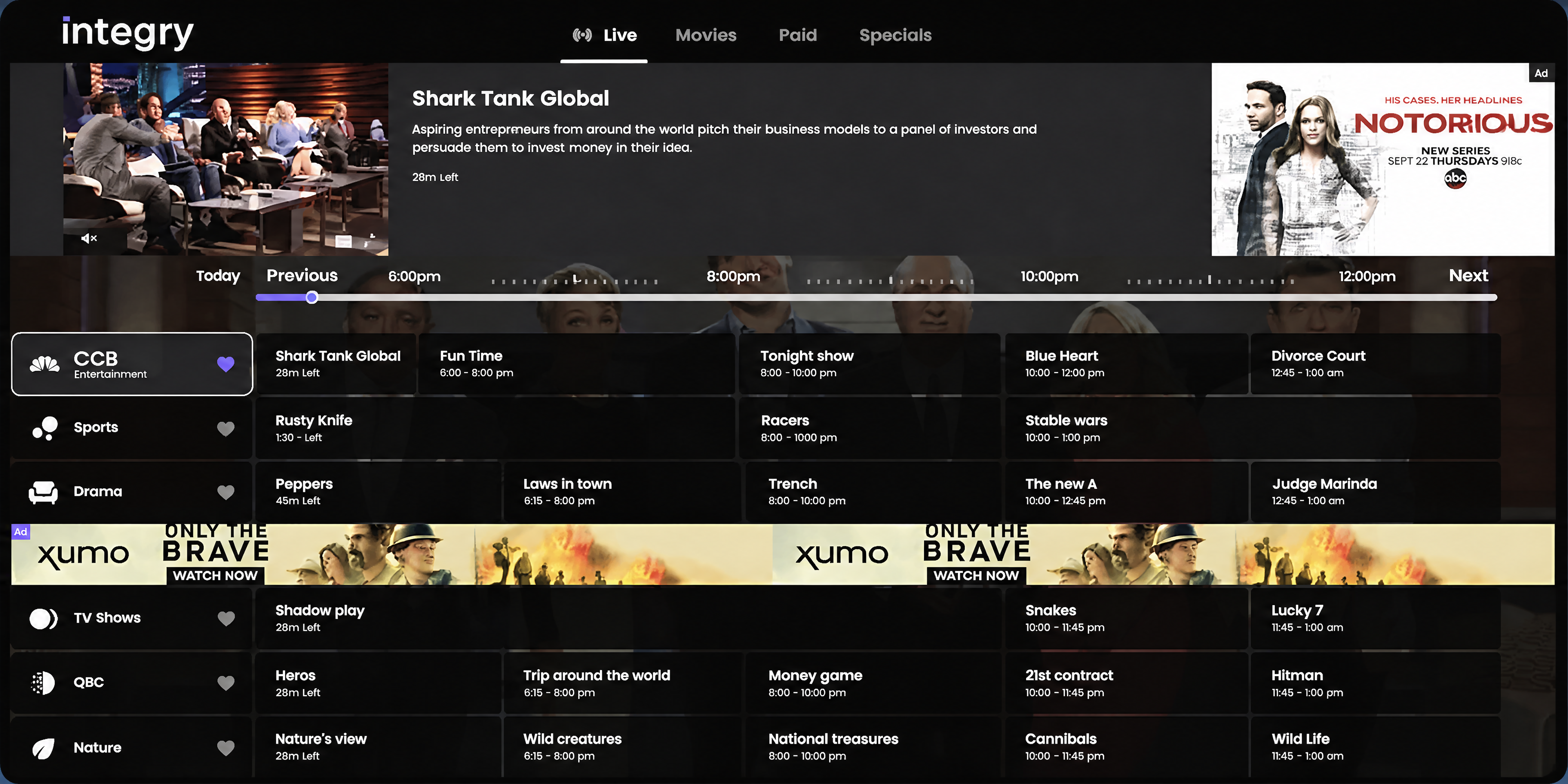Click the timeline slider handle
The width and height of the screenshot is (1568, 784).
click(312, 298)
